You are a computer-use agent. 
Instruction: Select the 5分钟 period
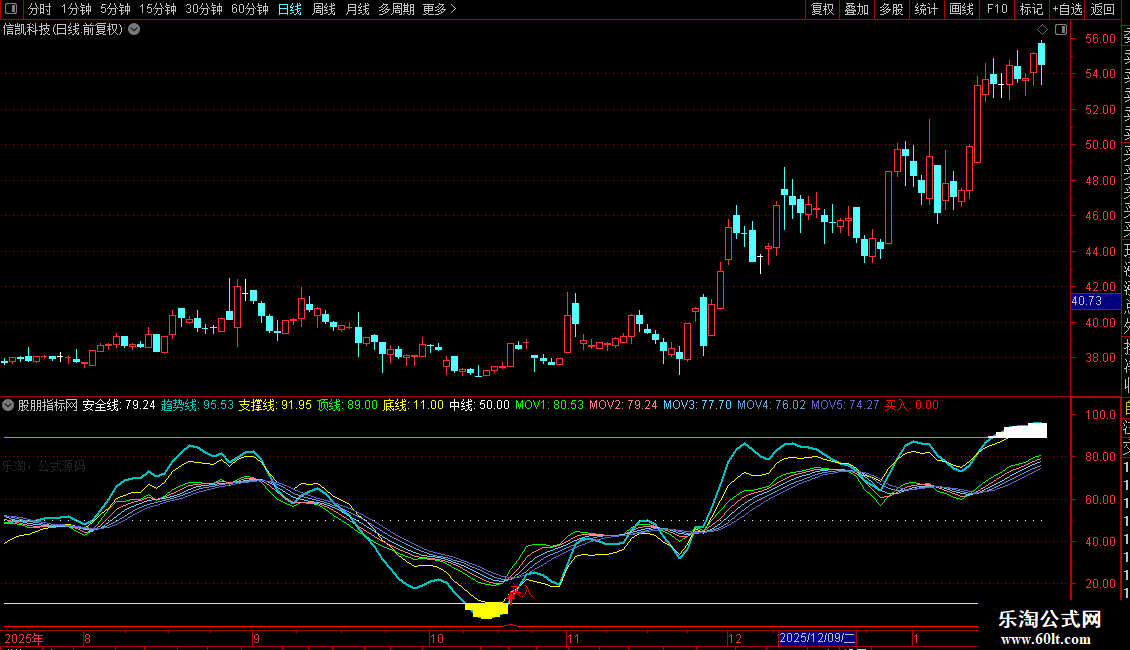(115, 9)
